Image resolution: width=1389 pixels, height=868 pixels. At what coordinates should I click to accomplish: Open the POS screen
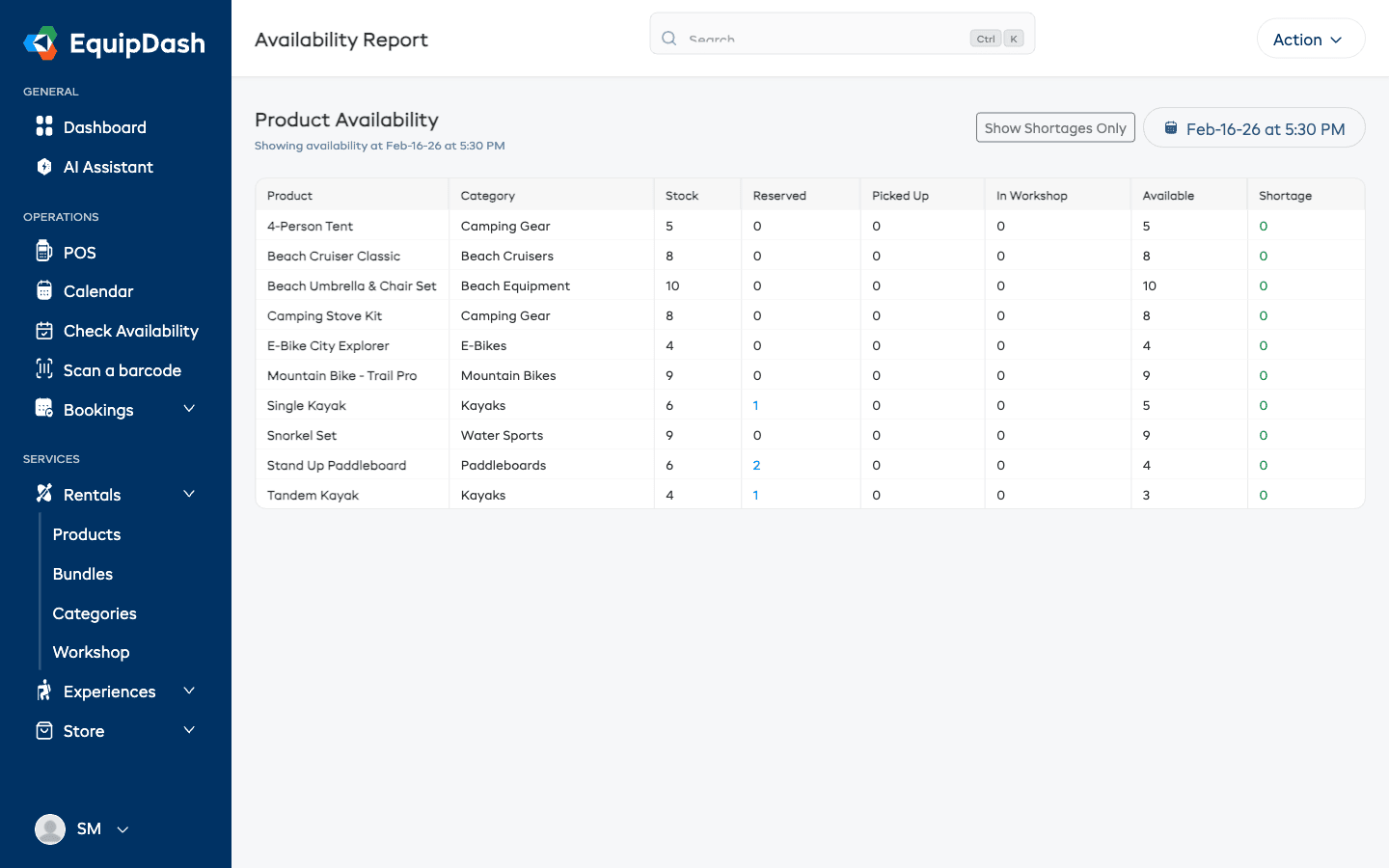(x=79, y=252)
